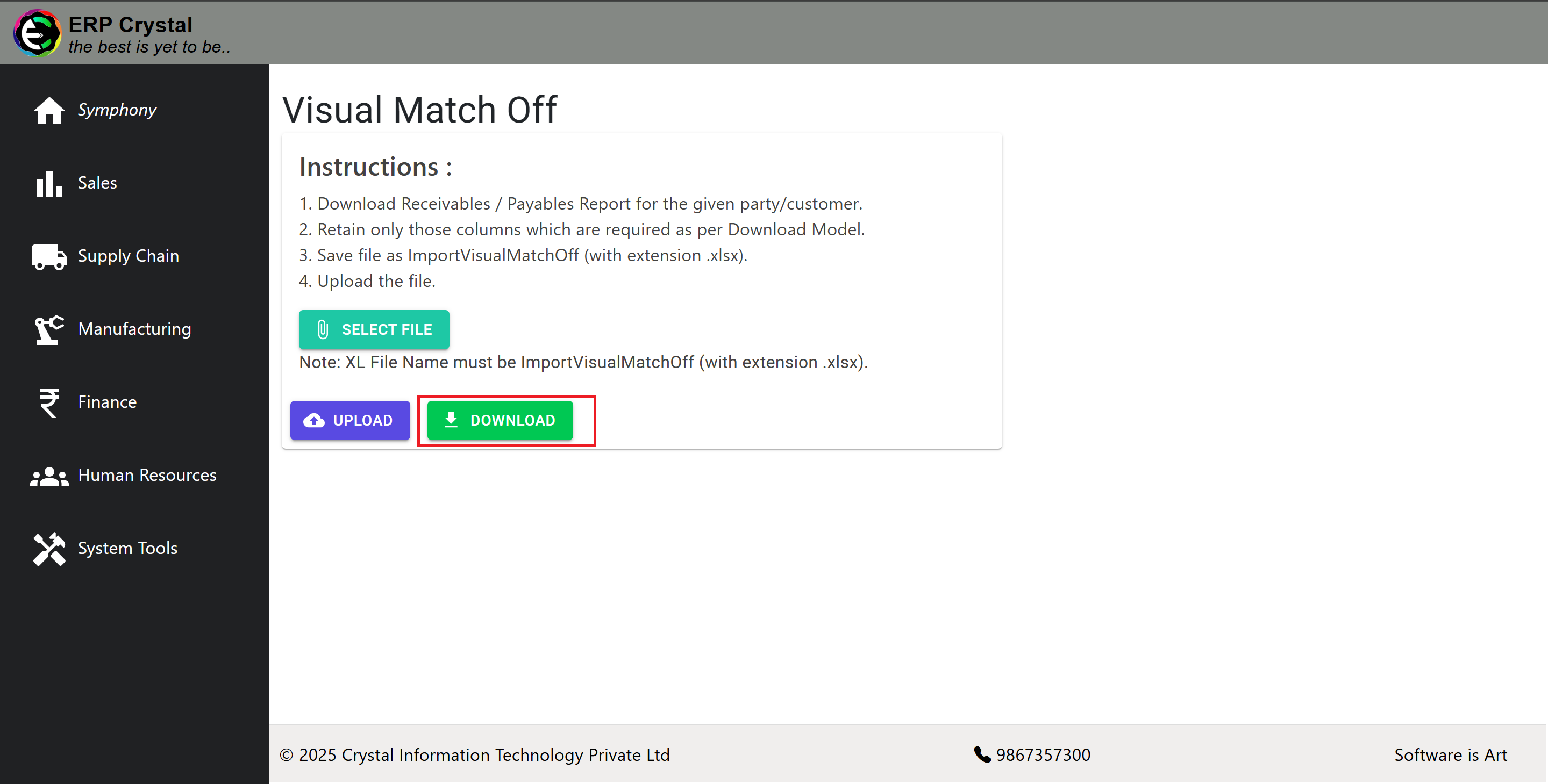Open the Human Resources menu
The height and width of the screenshot is (784, 1548).
pos(147,475)
